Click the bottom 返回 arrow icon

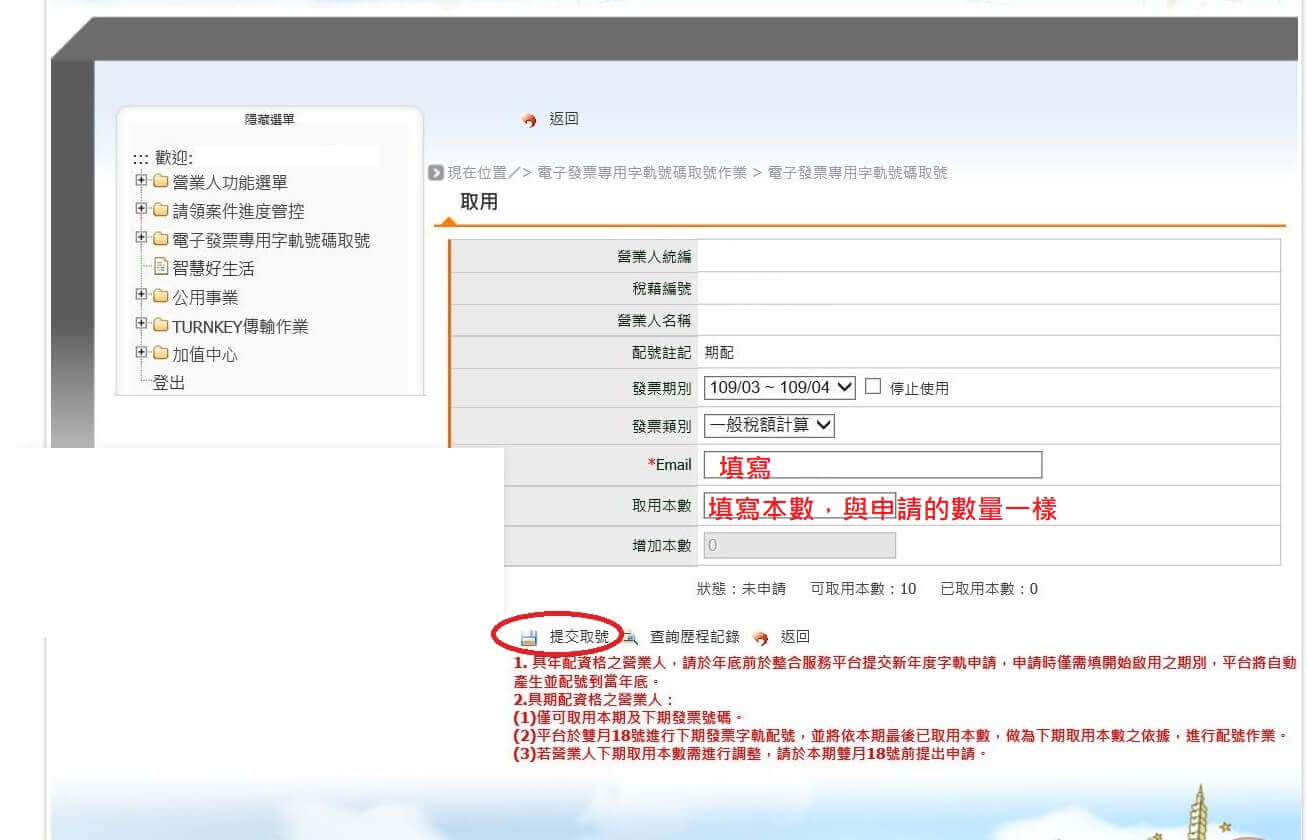(x=761, y=637)
